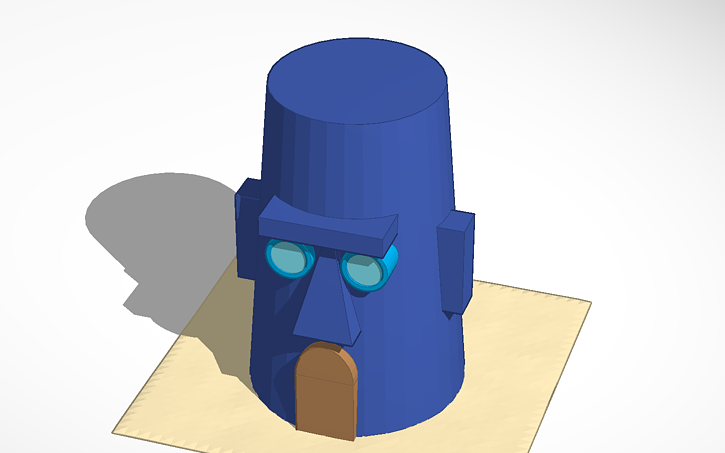
Task: Click the right cyan eye lens
Action: coord(363,270)
